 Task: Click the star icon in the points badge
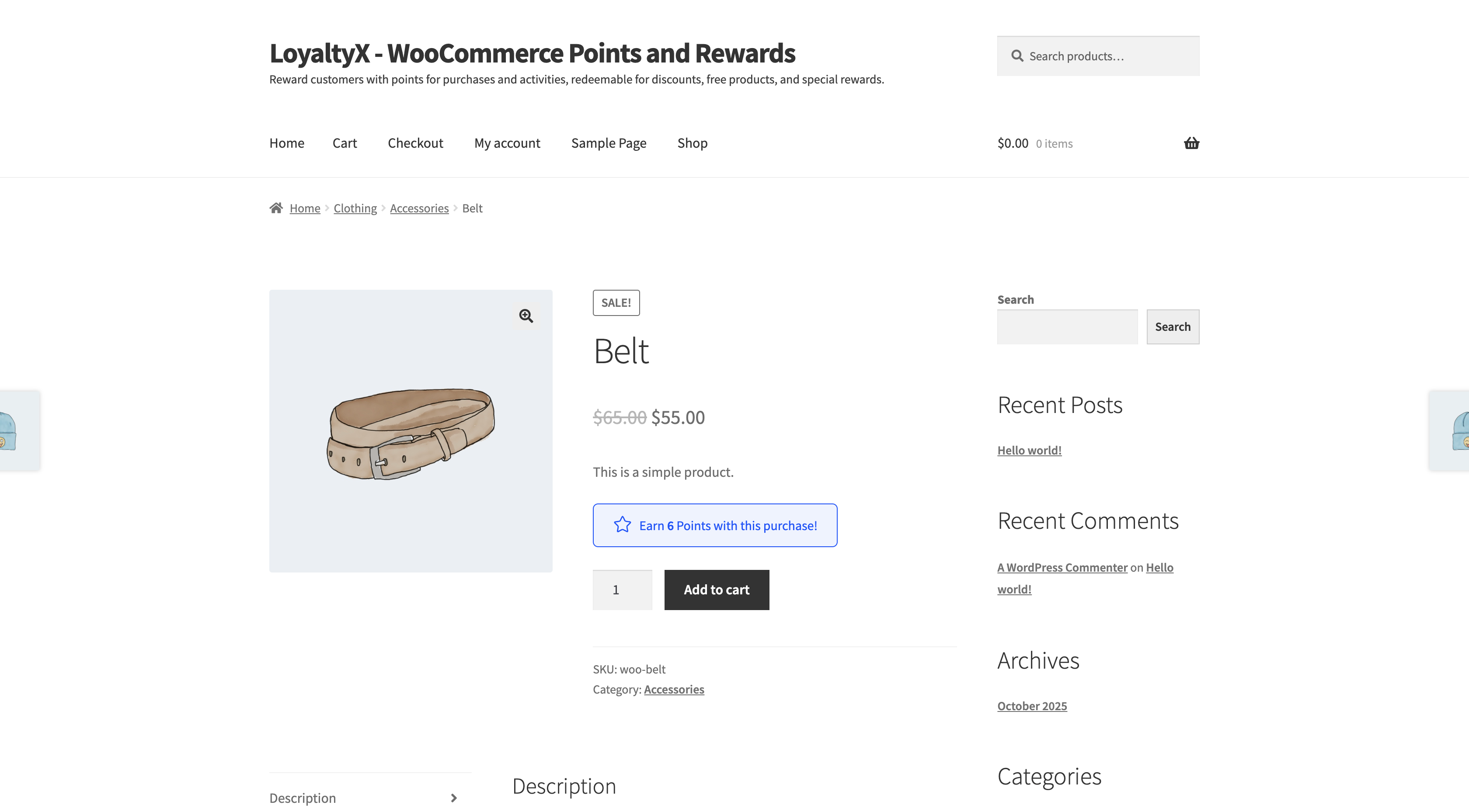[x=623, y=525]
